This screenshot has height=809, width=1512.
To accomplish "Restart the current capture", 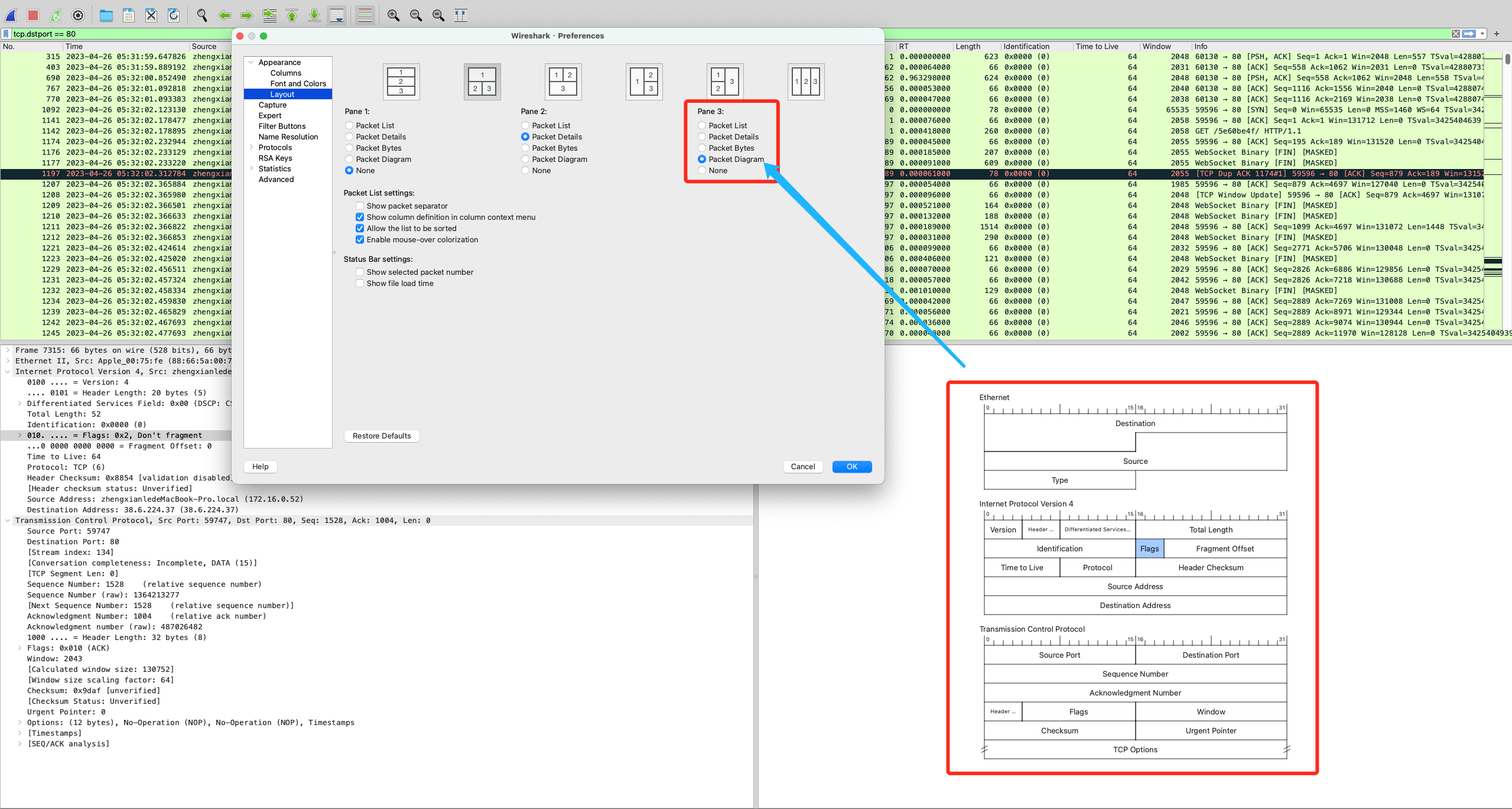I will click(55, 15).
